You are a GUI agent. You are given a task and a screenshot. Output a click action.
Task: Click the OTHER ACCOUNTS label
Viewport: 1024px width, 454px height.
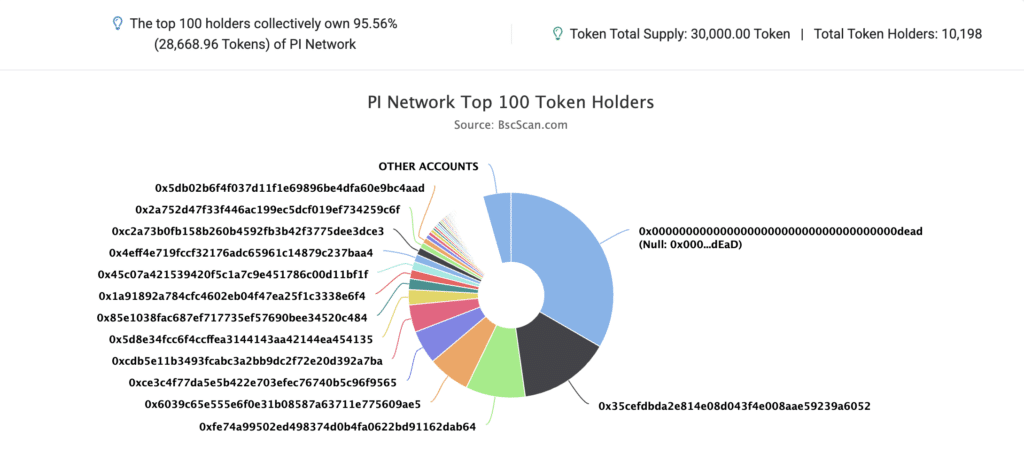428,167
